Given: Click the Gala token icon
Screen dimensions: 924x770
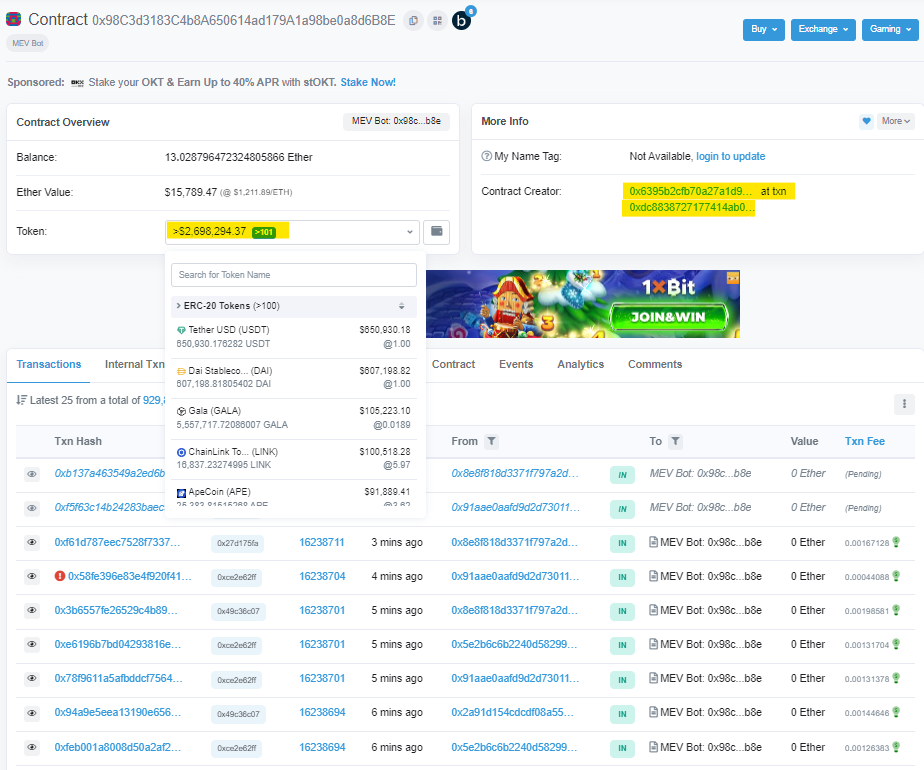Looking at the screenshot, I should [182, 411].
